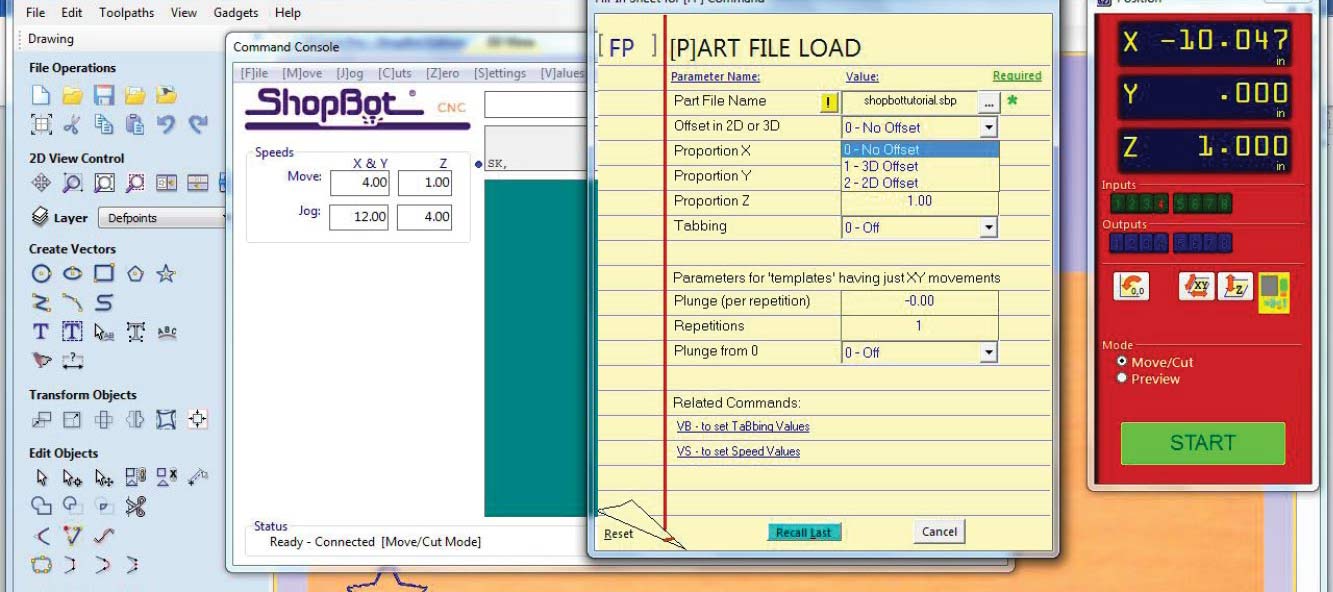Viewport: 1333px width, 592px height.
Task: Open 'VB - to set TaBbing Values' link
Action: pyautogui.click(x=743, y=426)
